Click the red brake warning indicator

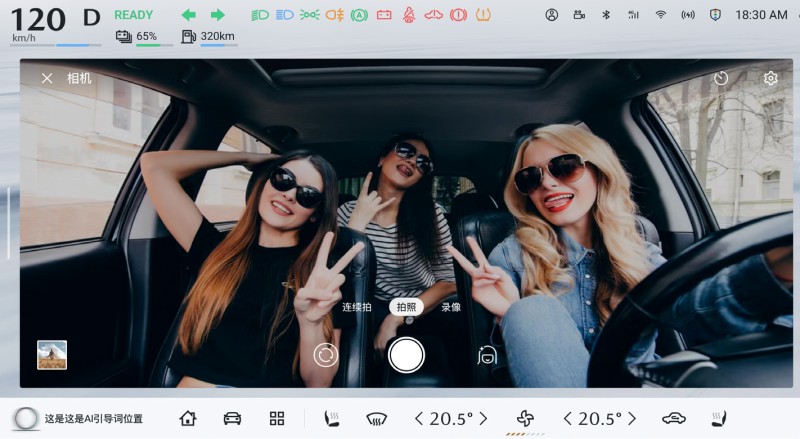coord(458,15)
